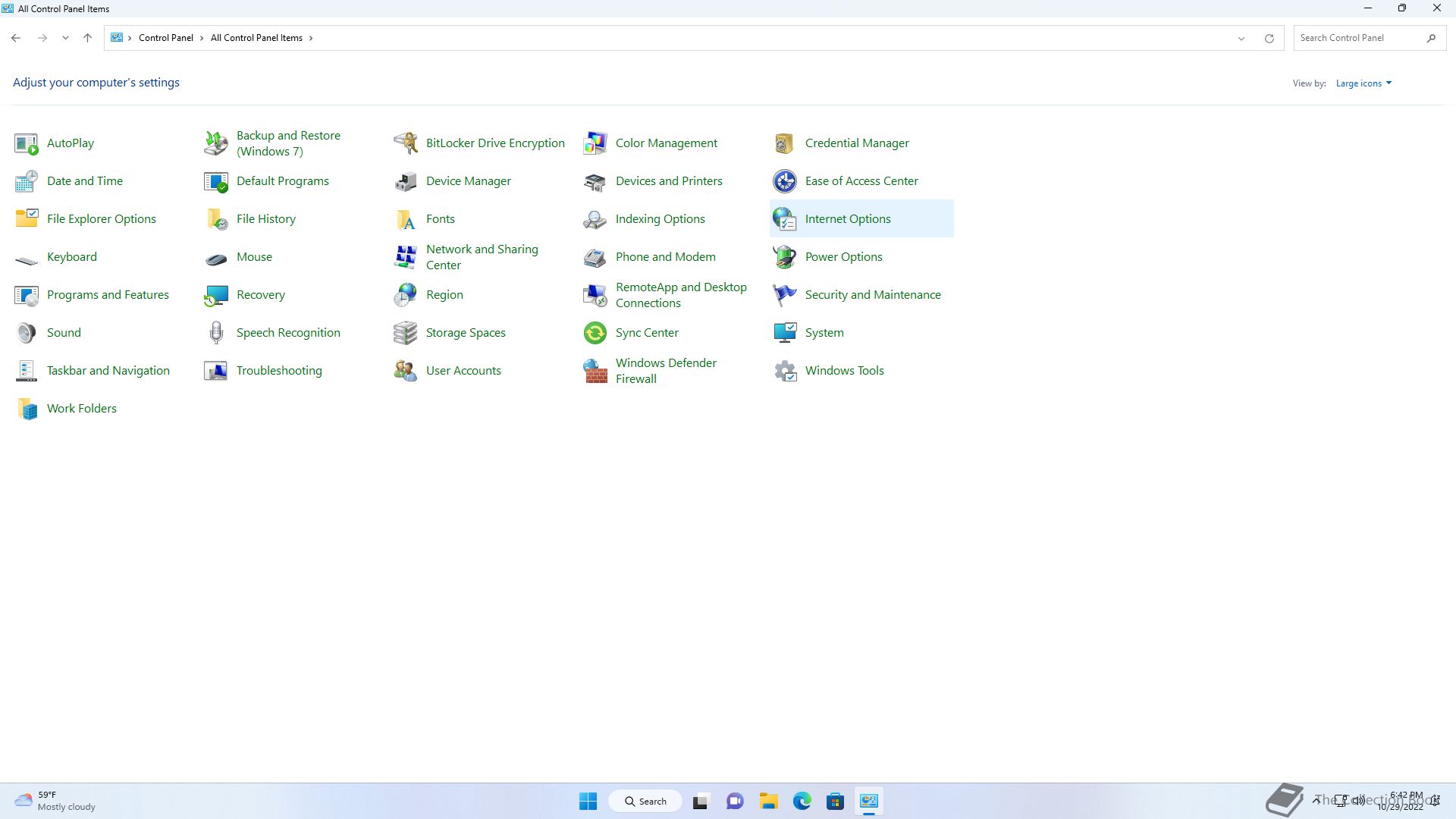The width and height of the screenshot is (1456, 819).
Task: Click Windows Defender Firewall link
Action: click(x=666, y=371)
